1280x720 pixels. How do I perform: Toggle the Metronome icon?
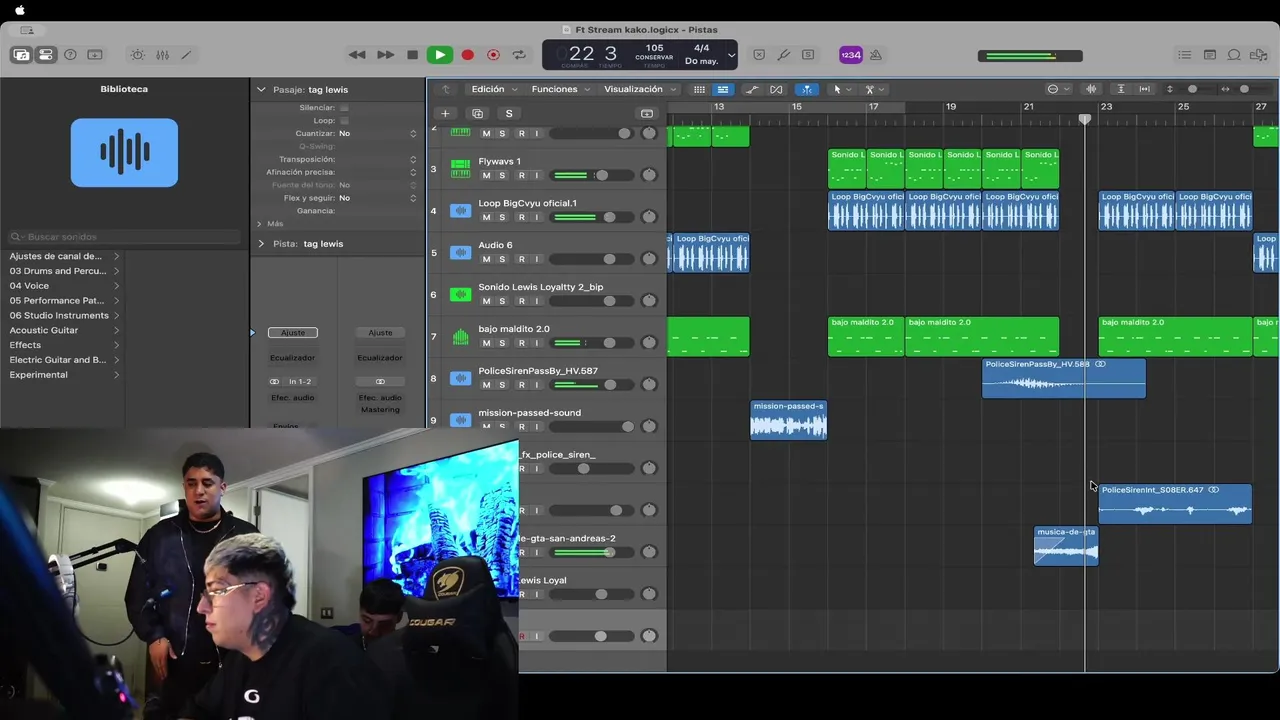(x=876, y=55)
